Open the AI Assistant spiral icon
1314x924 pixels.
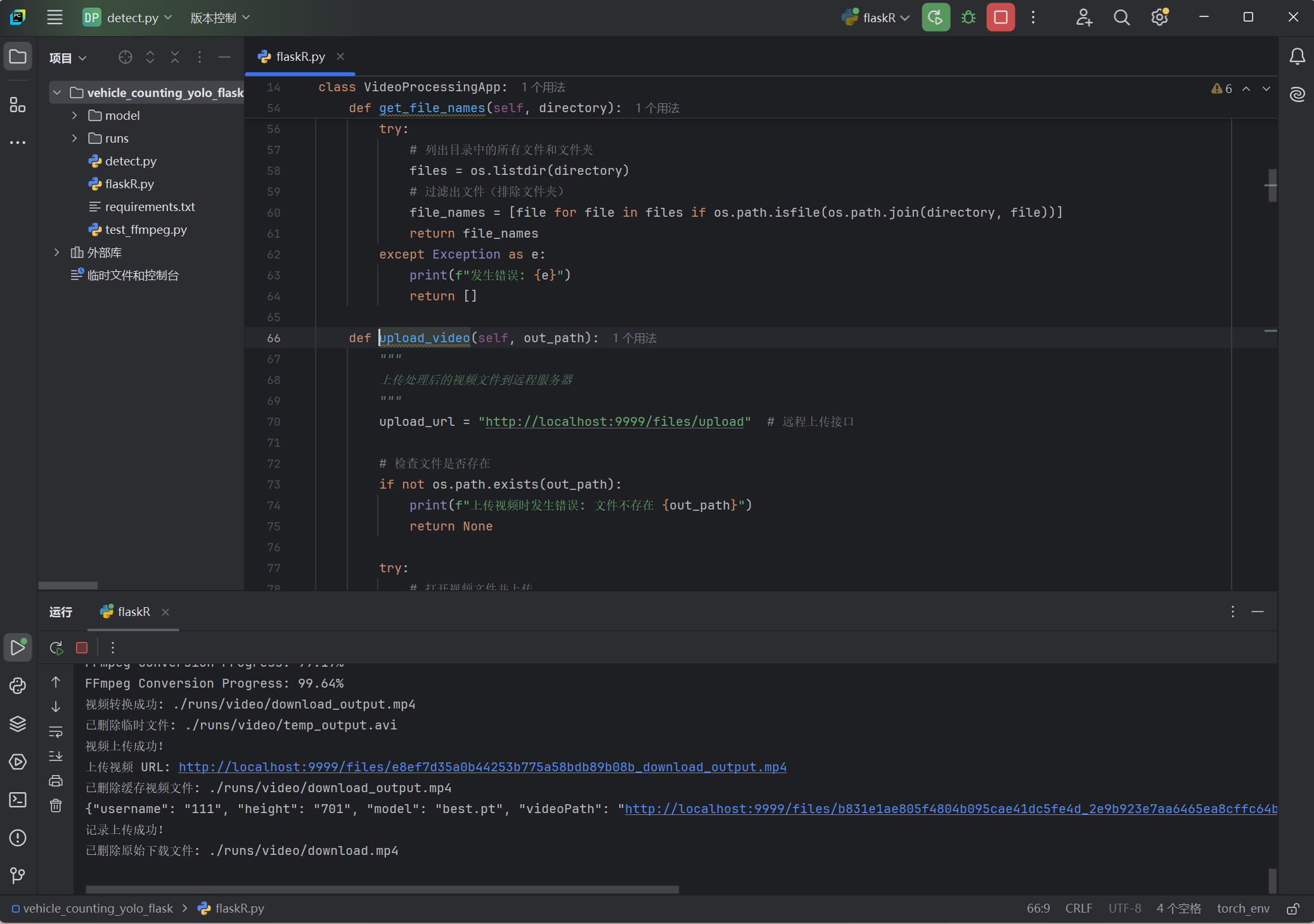click(x=1297, y=94)
